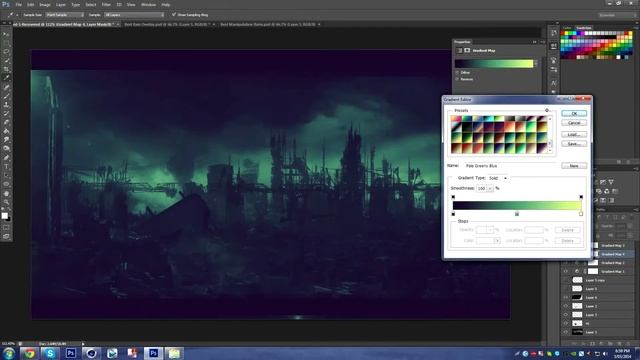Switch to the Color panel tab
Image resolution: width=640 pixels, height=360 pixels.
pos(567,28)
